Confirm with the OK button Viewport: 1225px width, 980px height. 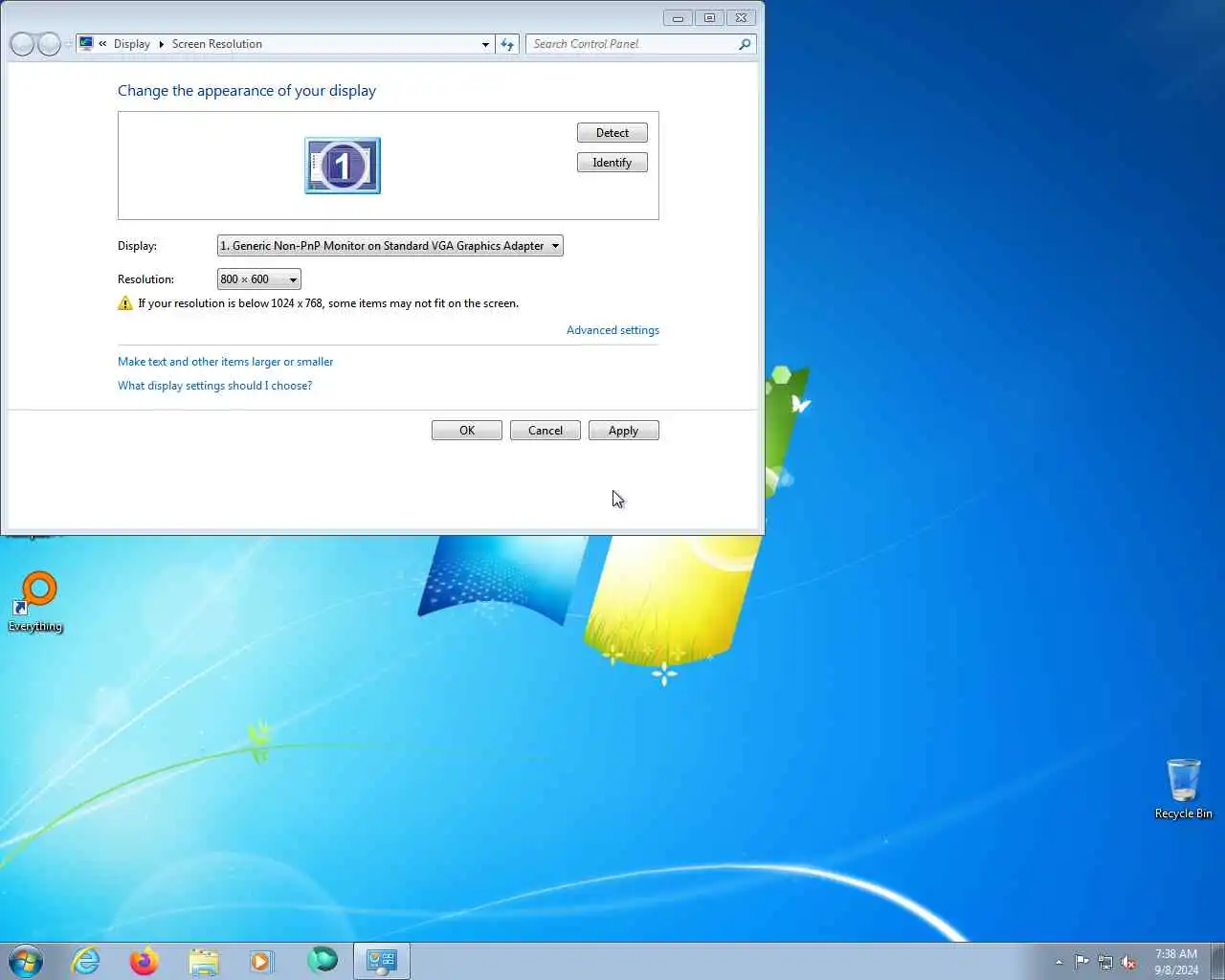(467, 431)
